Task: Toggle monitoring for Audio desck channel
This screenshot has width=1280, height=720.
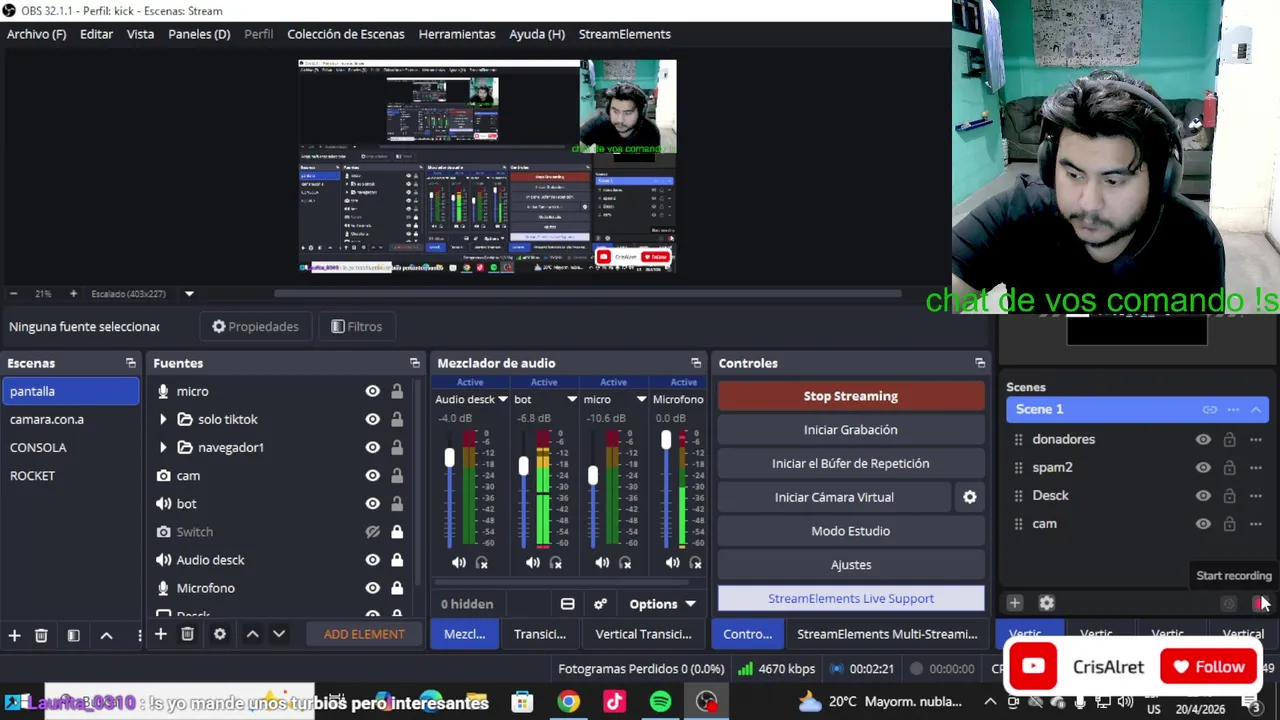Action: pos(482,563)
